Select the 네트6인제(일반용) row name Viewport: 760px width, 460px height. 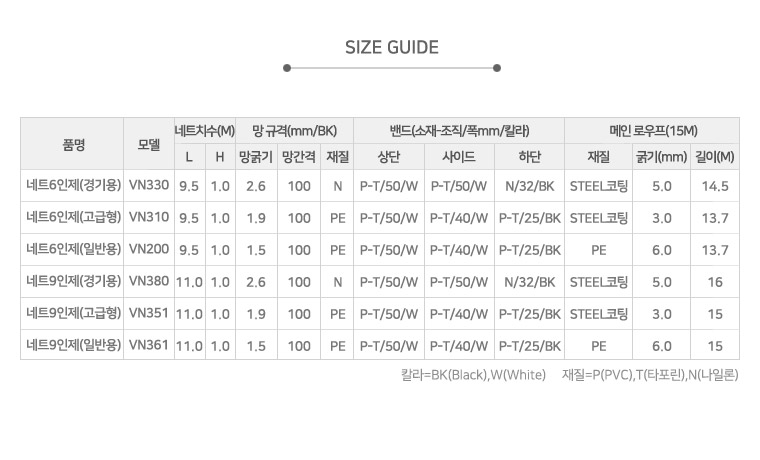point(73,249)
